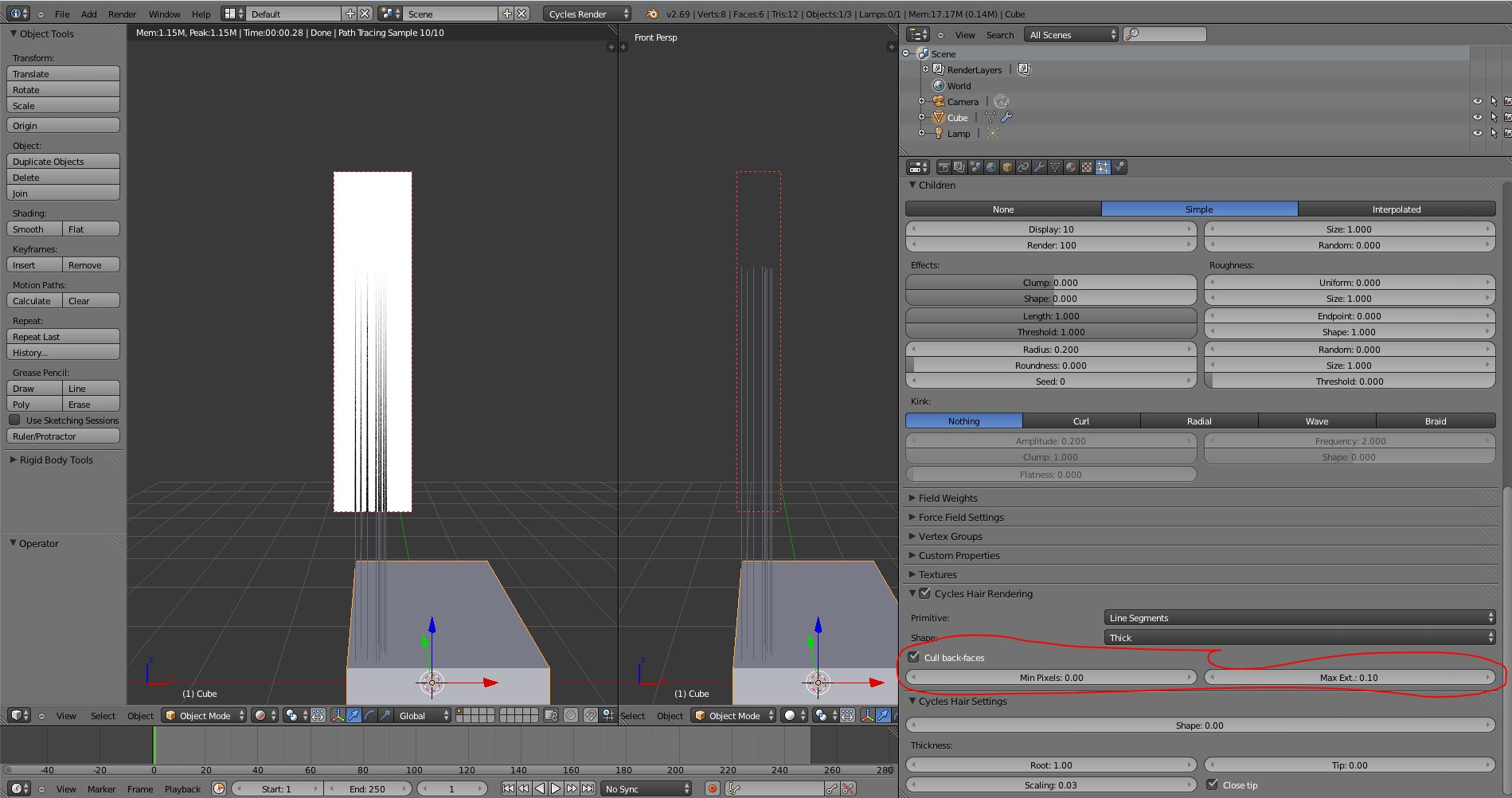Click the Delete Keyframe icon in timeline

[x=849, y=788]
